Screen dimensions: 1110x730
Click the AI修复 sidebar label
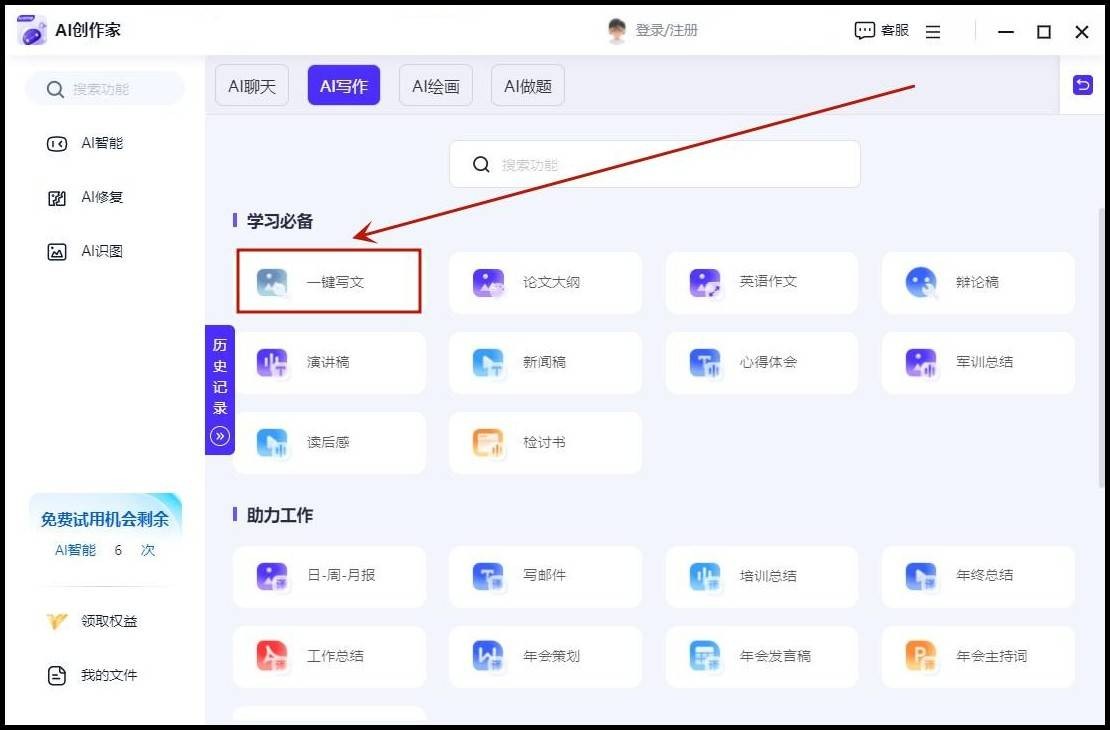102,198
